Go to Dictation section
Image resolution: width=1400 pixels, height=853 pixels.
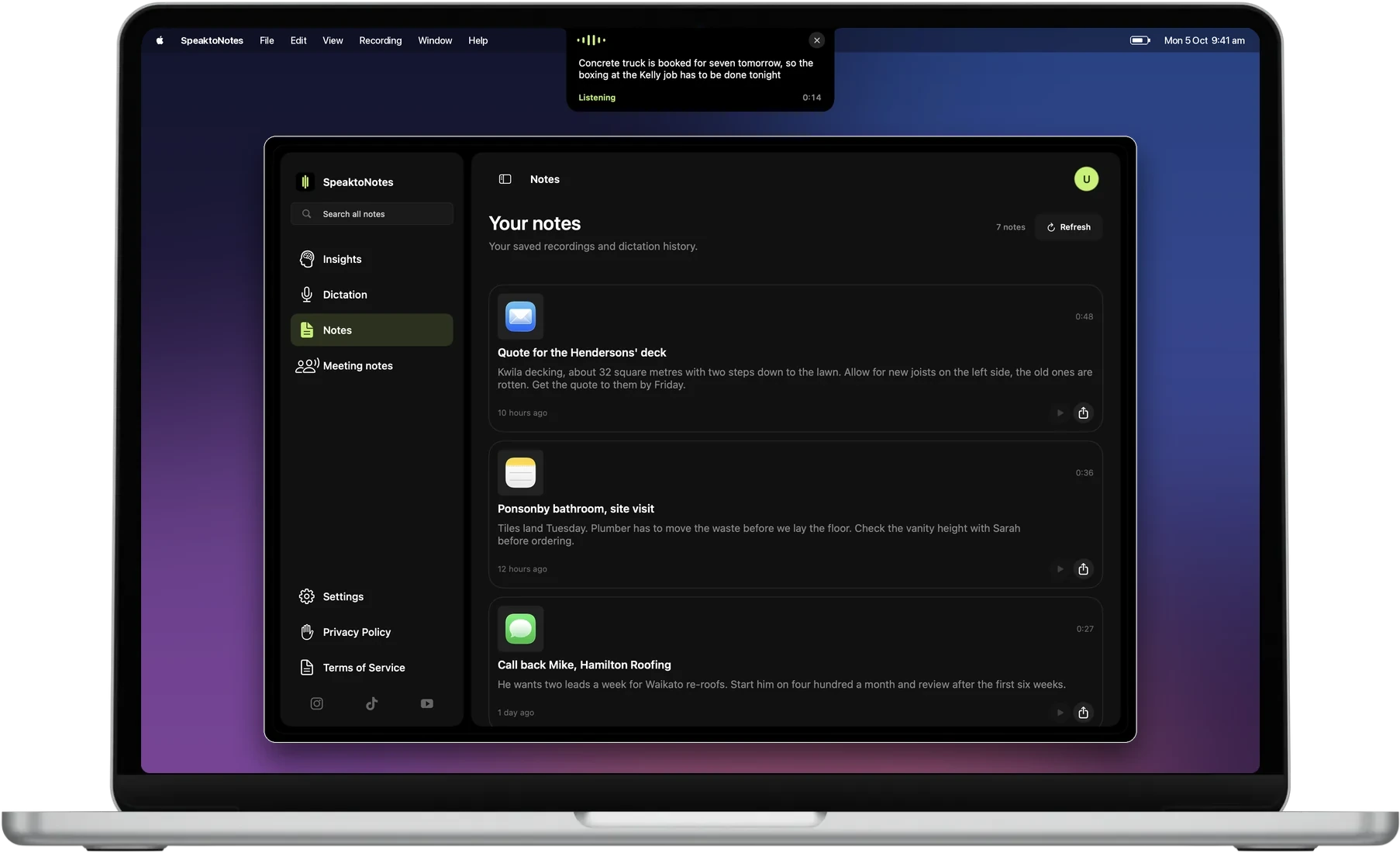pyautogui.click(x=372, y=295)
